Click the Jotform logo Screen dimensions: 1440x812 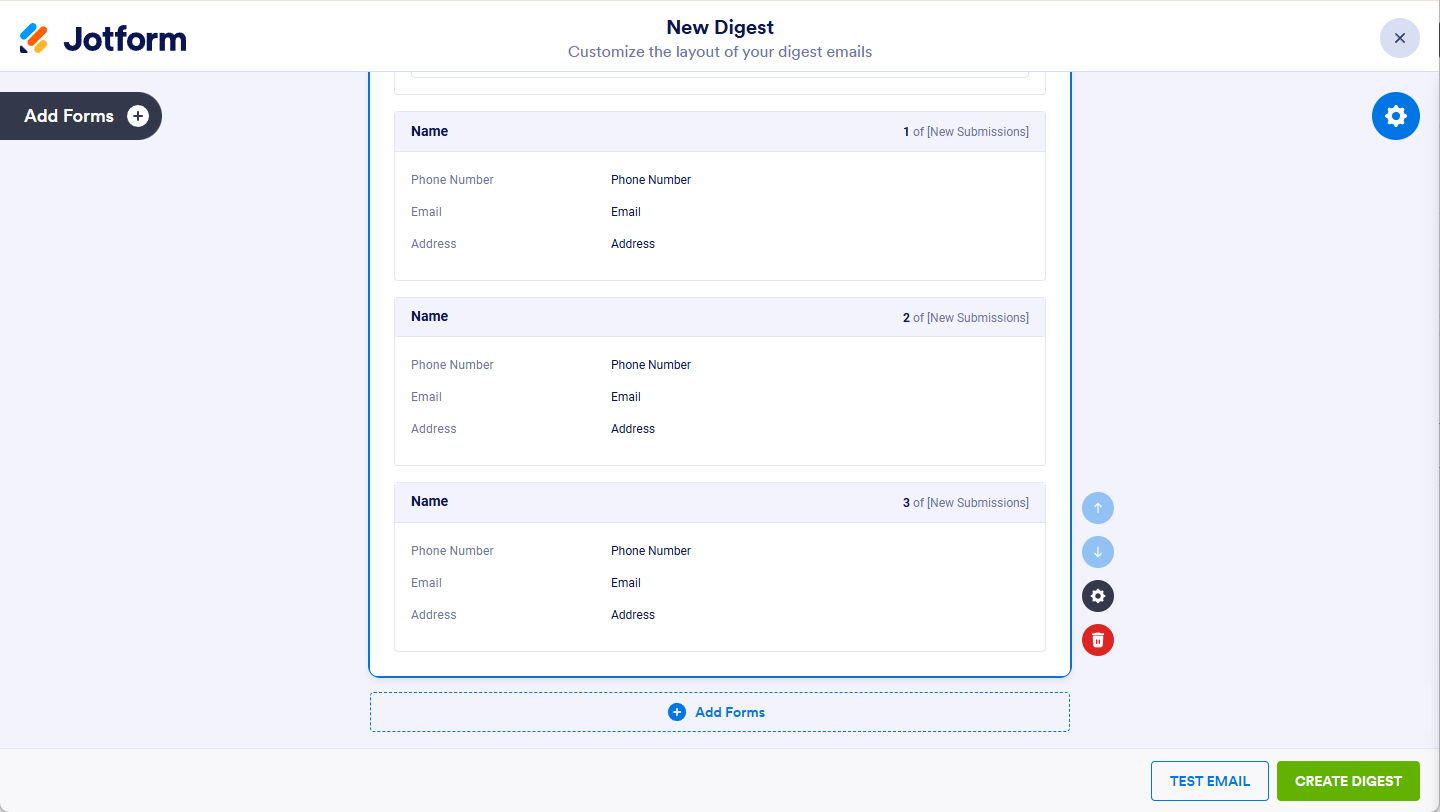(x=103, y=39)
